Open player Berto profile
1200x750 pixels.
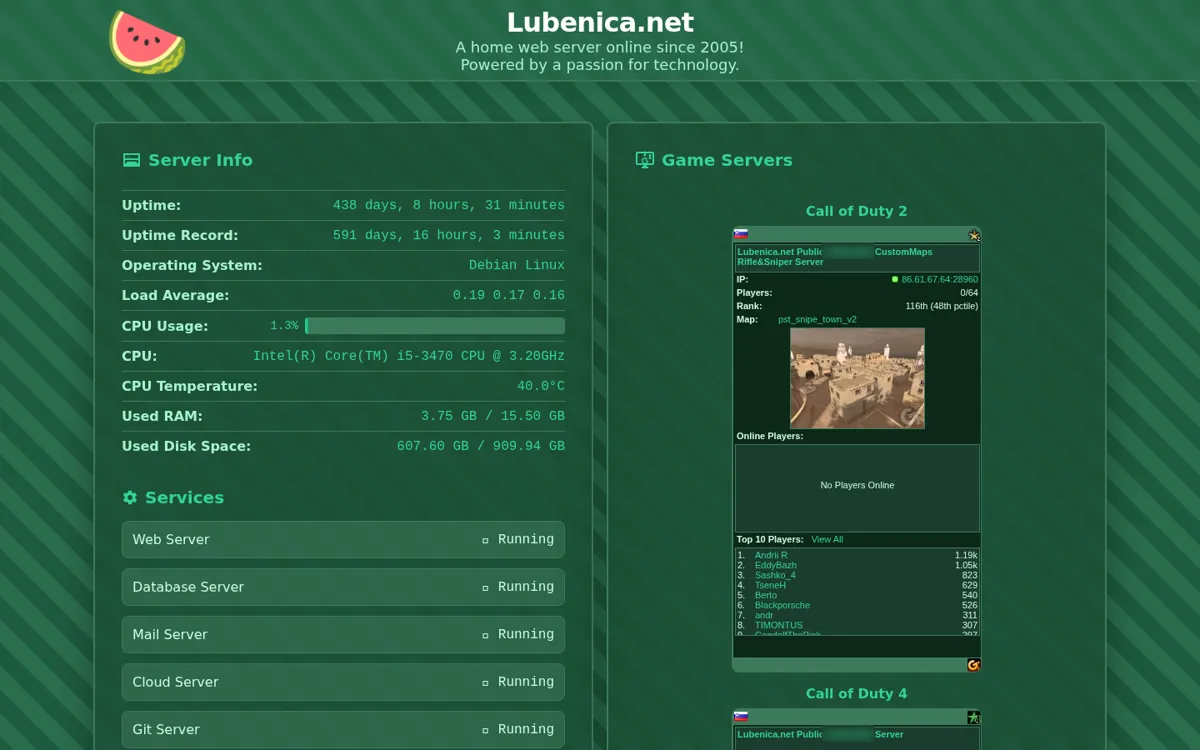click(766, 595)
